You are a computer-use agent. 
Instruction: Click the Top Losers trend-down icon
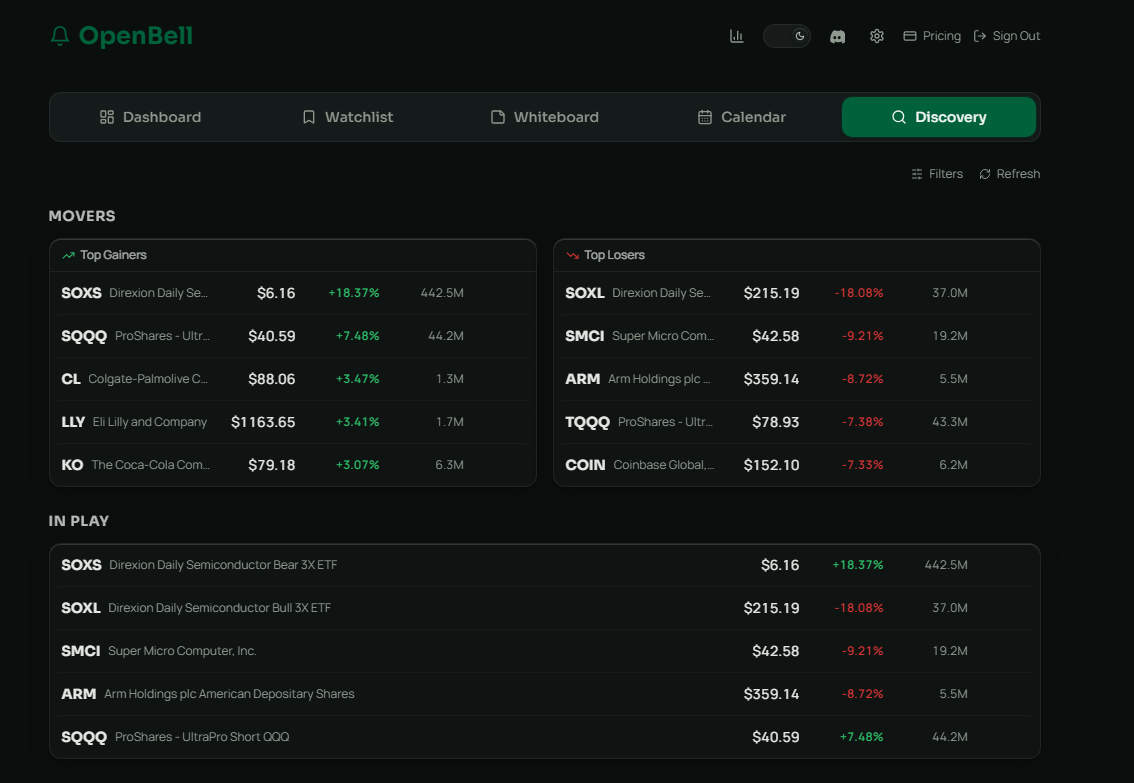(x=573, y=255)
